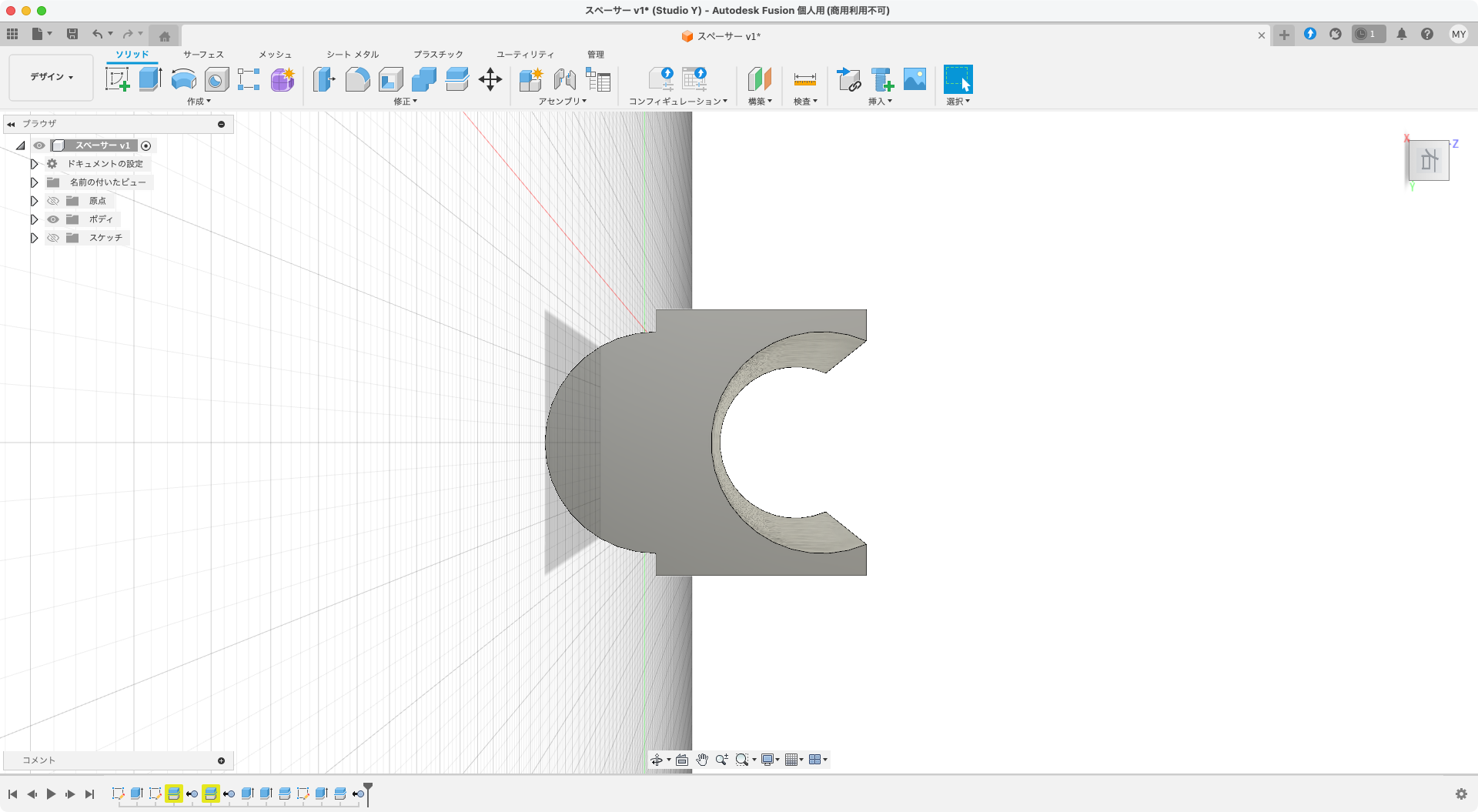Screen dimensions: 1478x812
Task: Play the timeline
Action: [51, 794]
